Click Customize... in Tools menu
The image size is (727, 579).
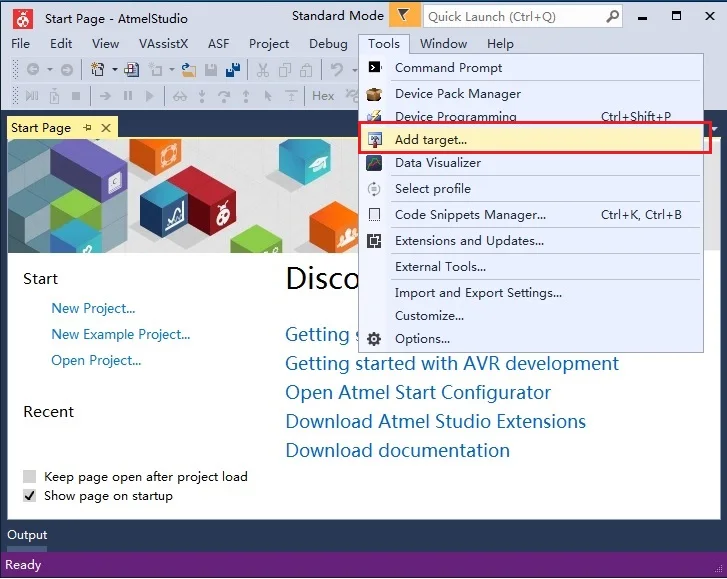click(x=532, y=316)
